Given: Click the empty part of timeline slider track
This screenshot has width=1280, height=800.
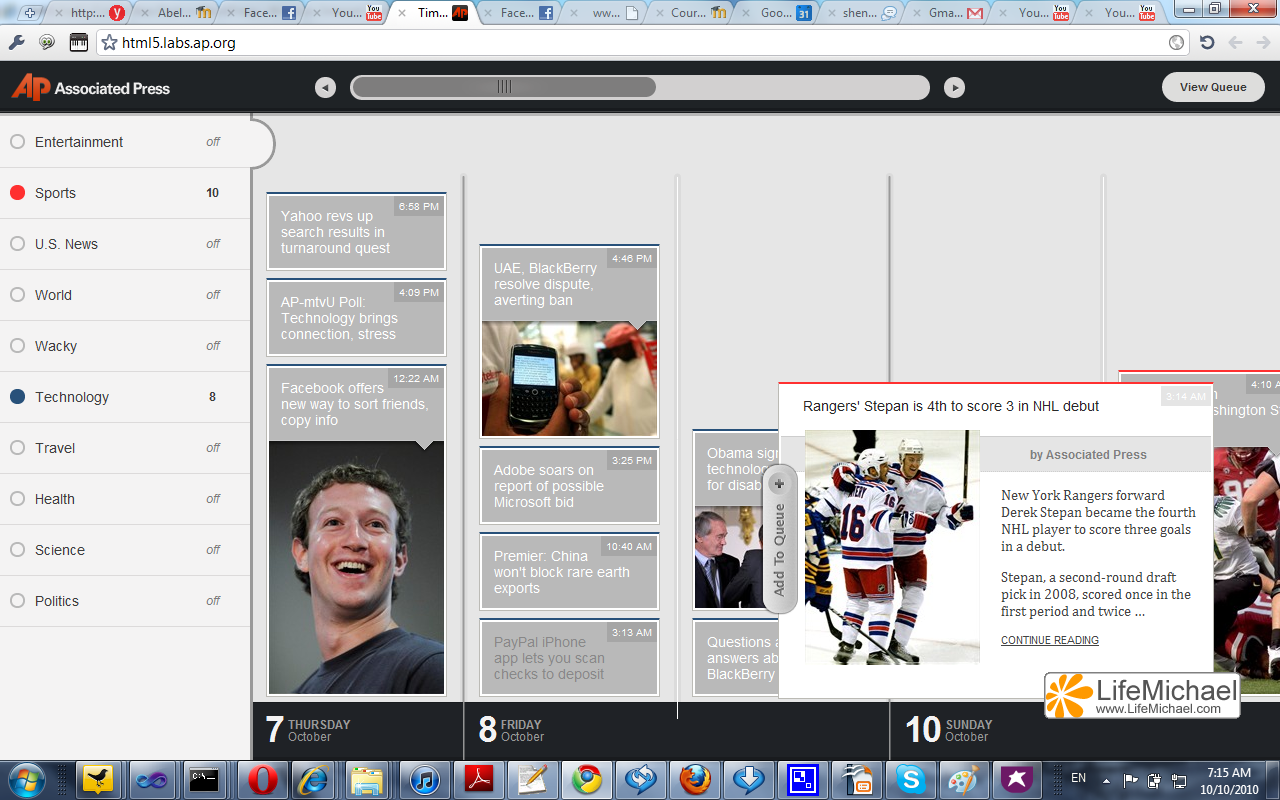Looking at the screenshot, I should click(792, 88).
